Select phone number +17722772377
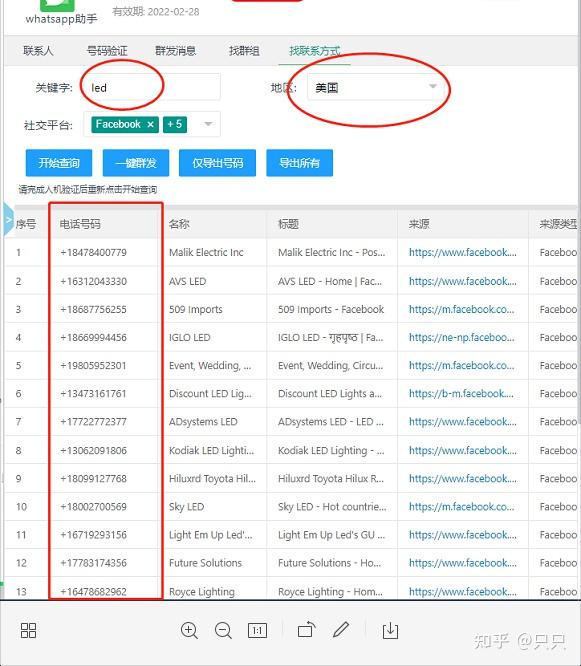The height and width of the screenshot is (666, 581). pos(93,422)
